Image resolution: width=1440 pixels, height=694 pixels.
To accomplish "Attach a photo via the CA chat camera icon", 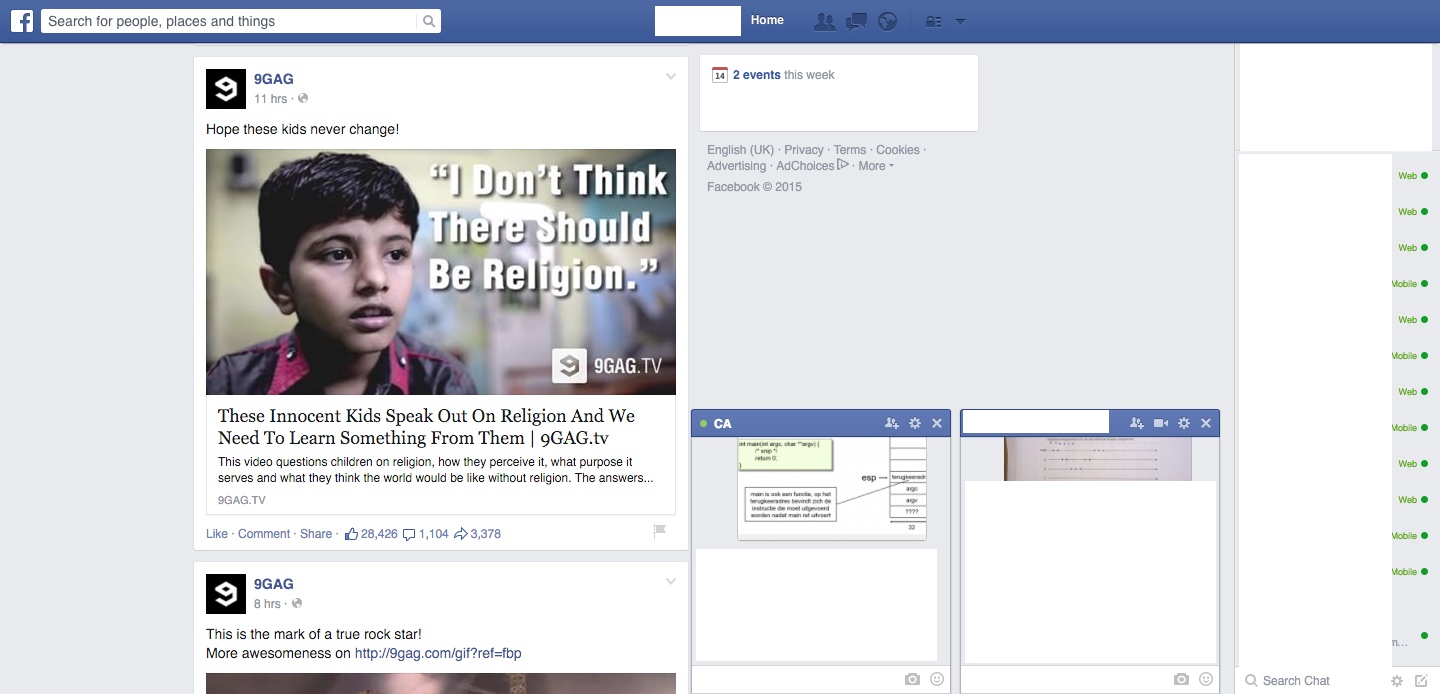I will pyautogui.click(x=912, y=680).
